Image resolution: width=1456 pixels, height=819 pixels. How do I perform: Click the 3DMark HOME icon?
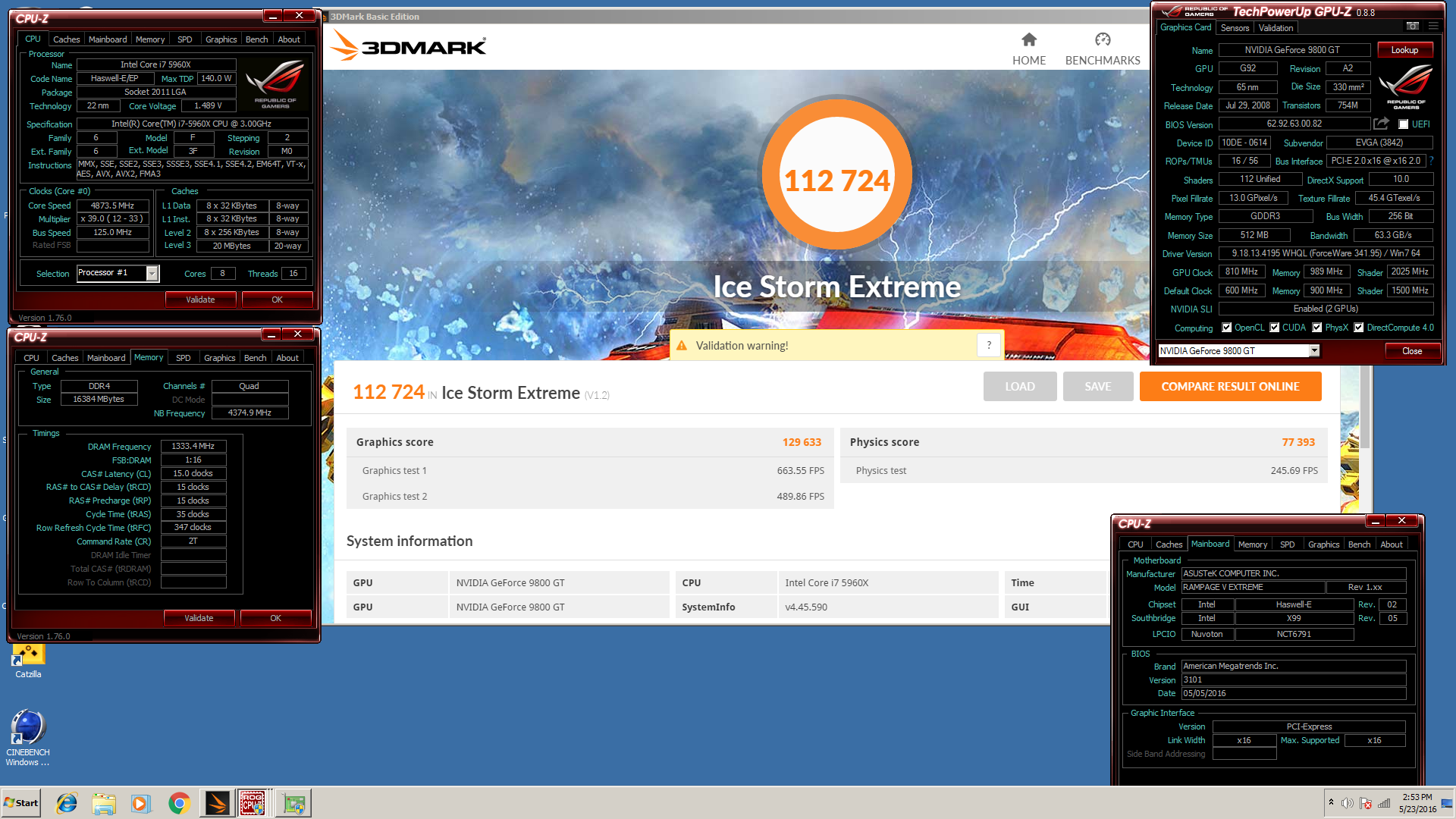[1029, 39]
